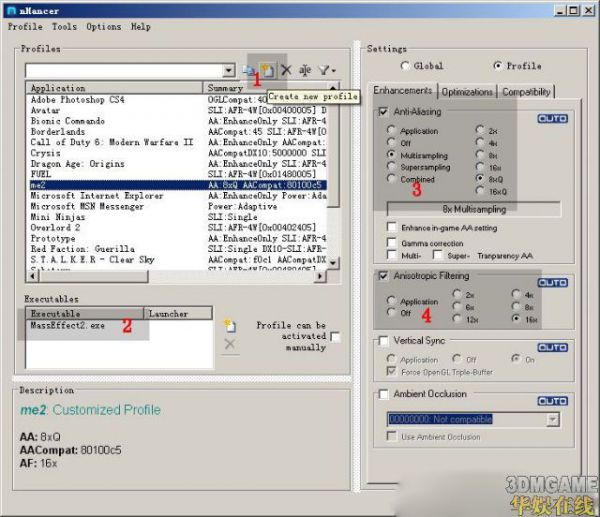
Task: Select the 16xQ anti-aliasing level
Action: click(480, 191)
